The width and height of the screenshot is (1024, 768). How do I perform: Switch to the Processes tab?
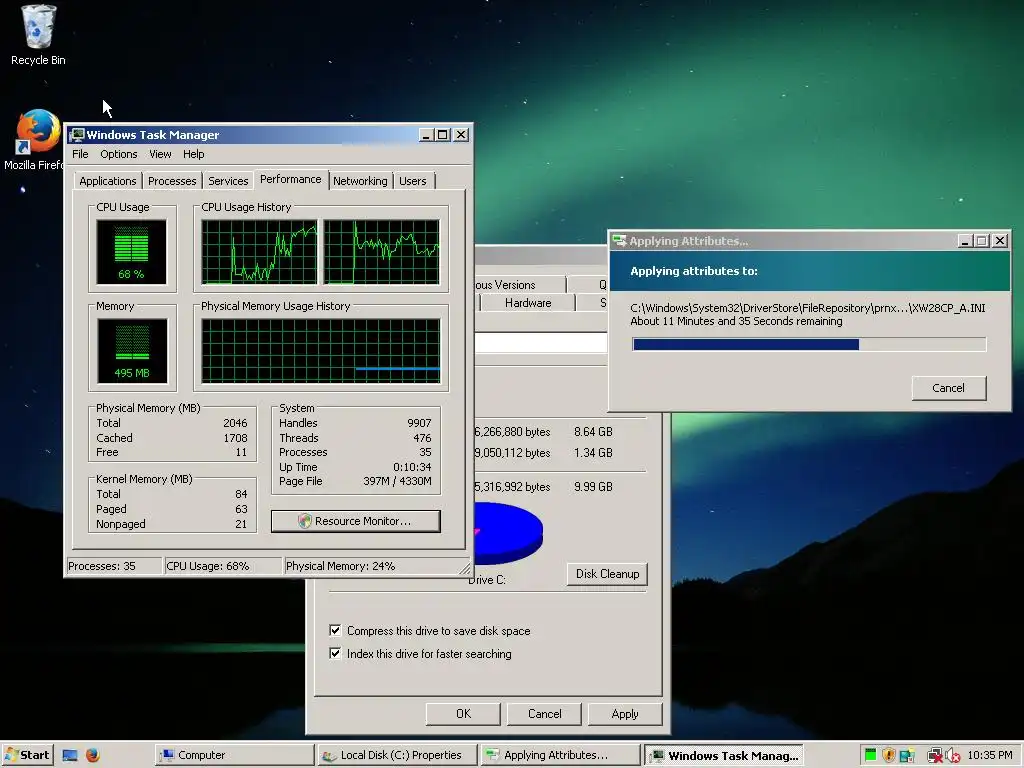point(172,181)
